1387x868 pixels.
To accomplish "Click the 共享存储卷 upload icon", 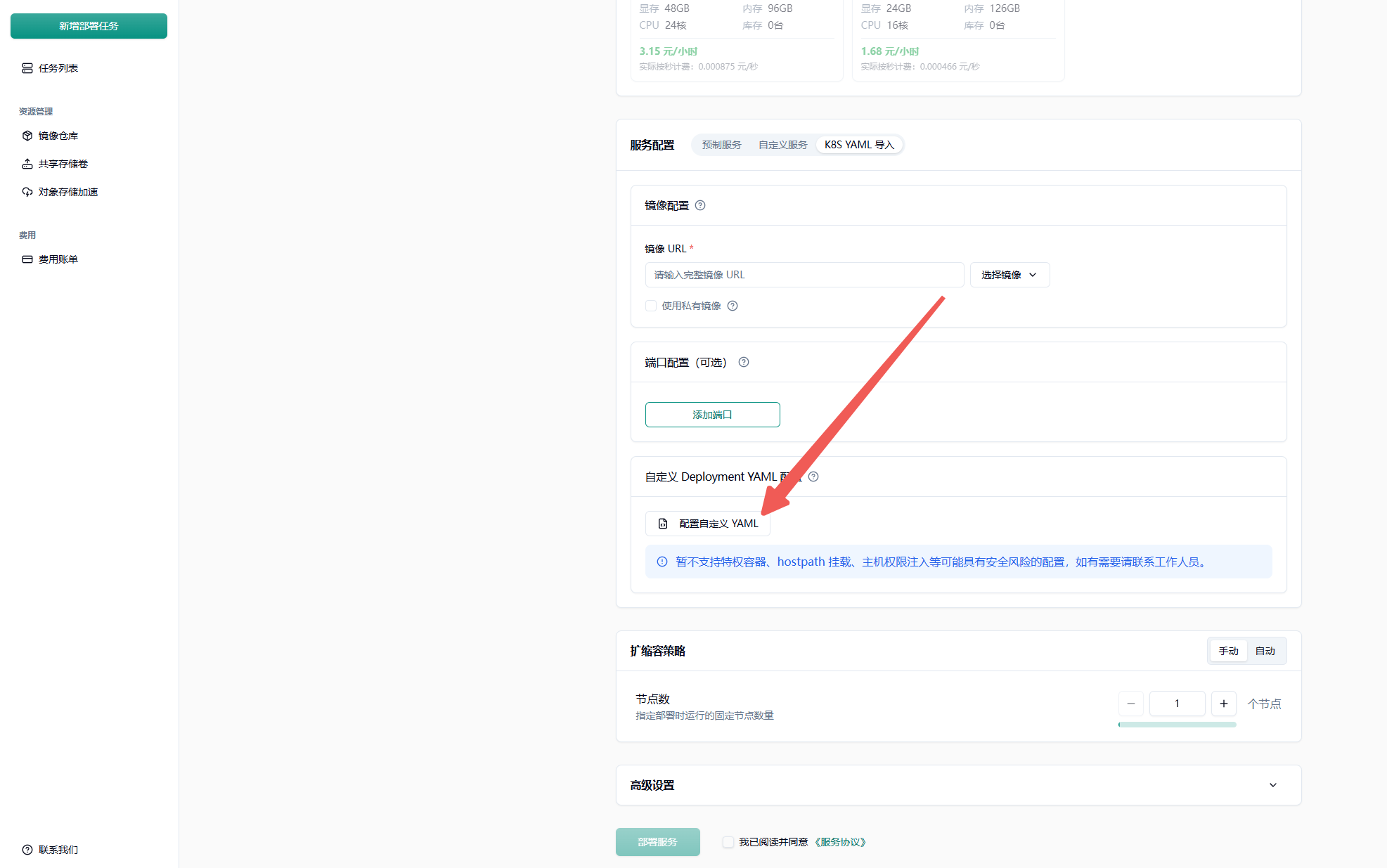I will click(27, 164).
